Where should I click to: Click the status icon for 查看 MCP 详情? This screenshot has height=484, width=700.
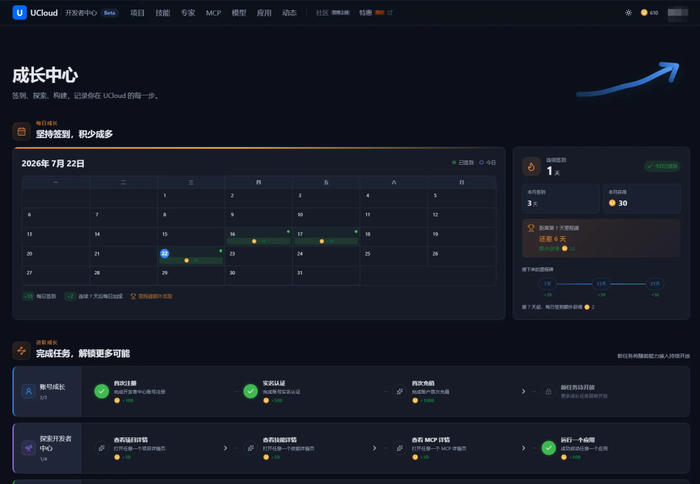(400, 448)
